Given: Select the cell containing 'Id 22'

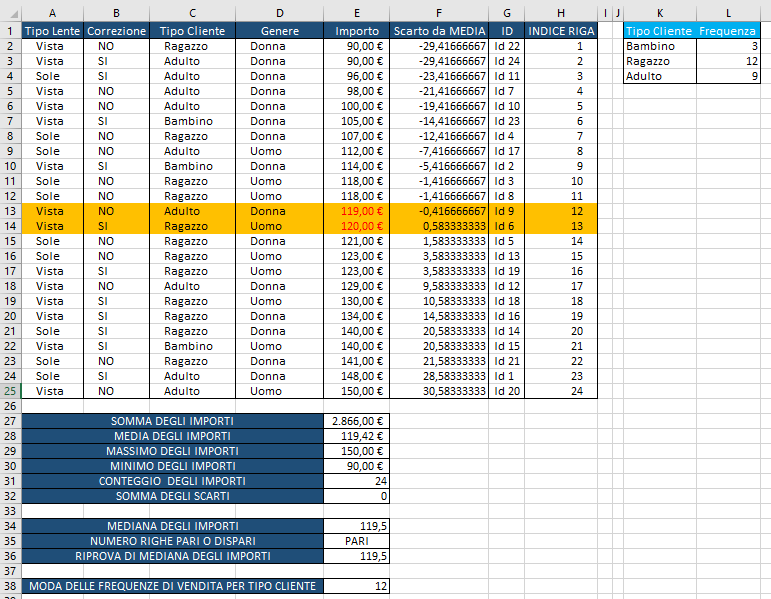Looking at the screenshot, I should coord(507,46).
